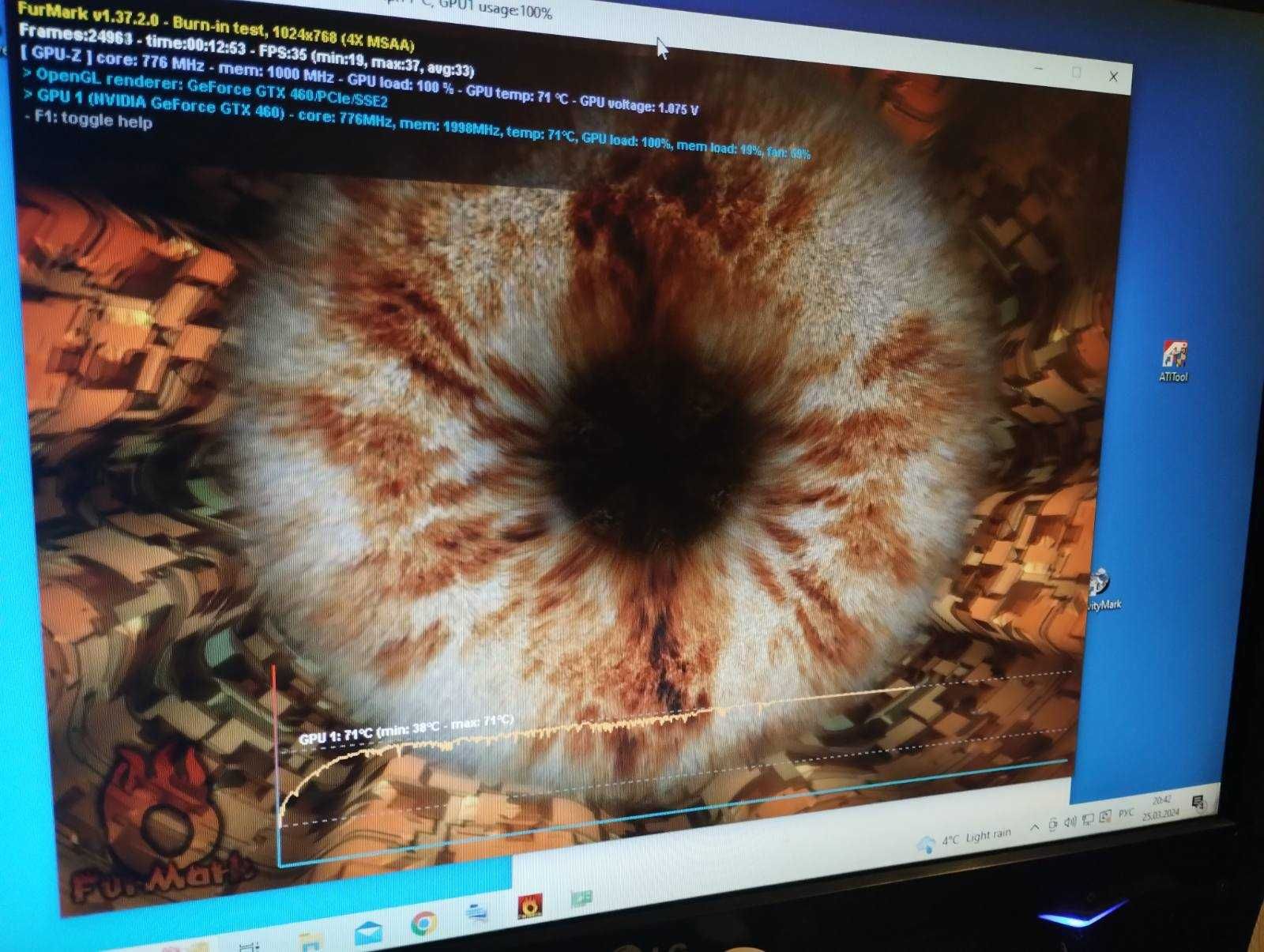Viewport: 1264px width, 952px height.
Task: Switch the РУС keyboard language indicator
Action: (1126, 812)
